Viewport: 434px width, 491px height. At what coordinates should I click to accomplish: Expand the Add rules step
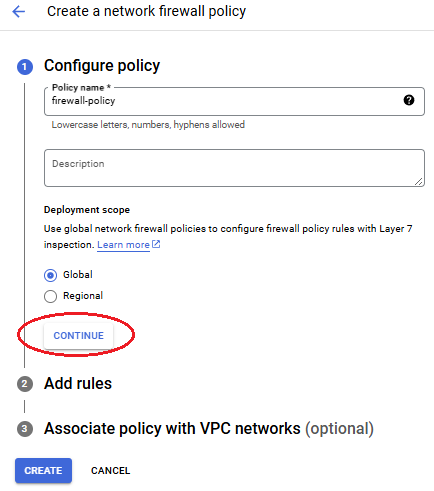pyautogui.click(x=78, y=383)
